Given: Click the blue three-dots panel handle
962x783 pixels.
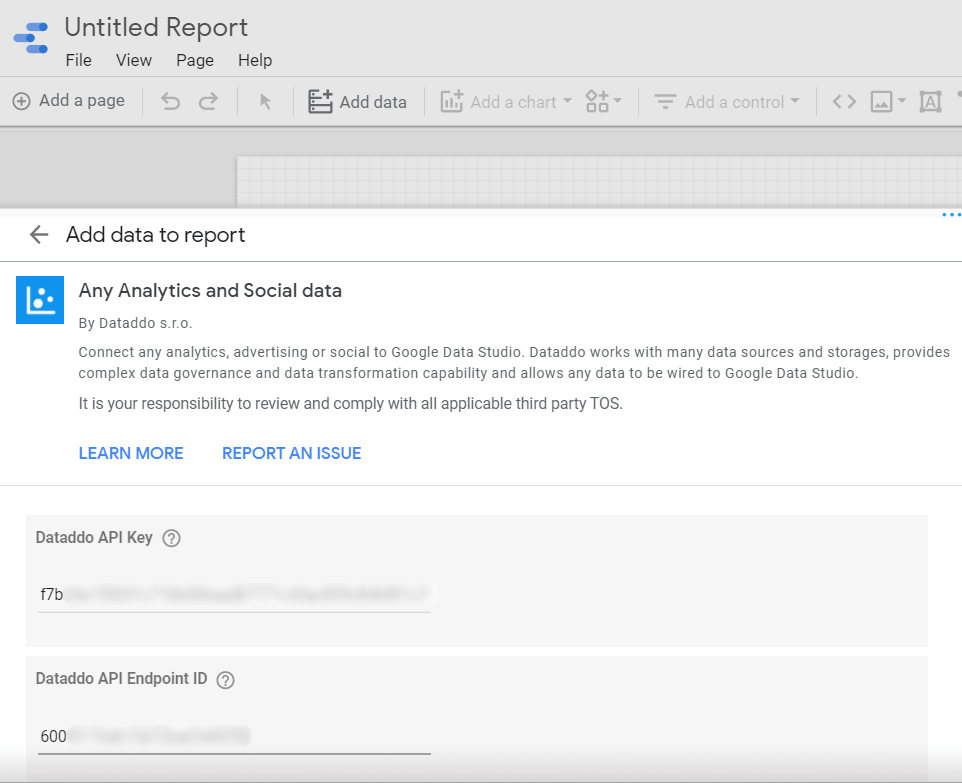Looking at the screenshot, I should [951, 215].
